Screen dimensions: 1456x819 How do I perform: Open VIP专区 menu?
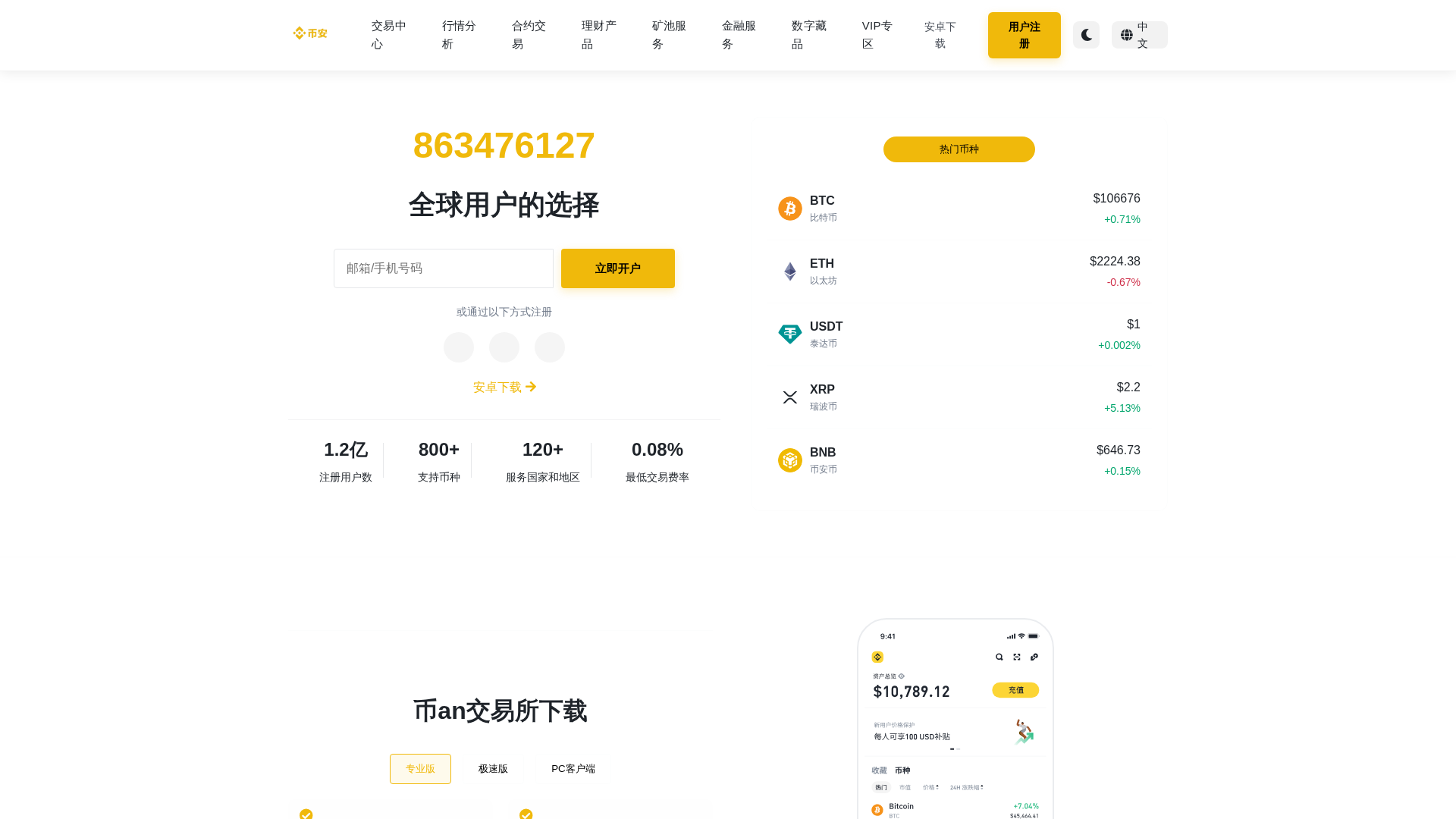[x=877, y=35]
